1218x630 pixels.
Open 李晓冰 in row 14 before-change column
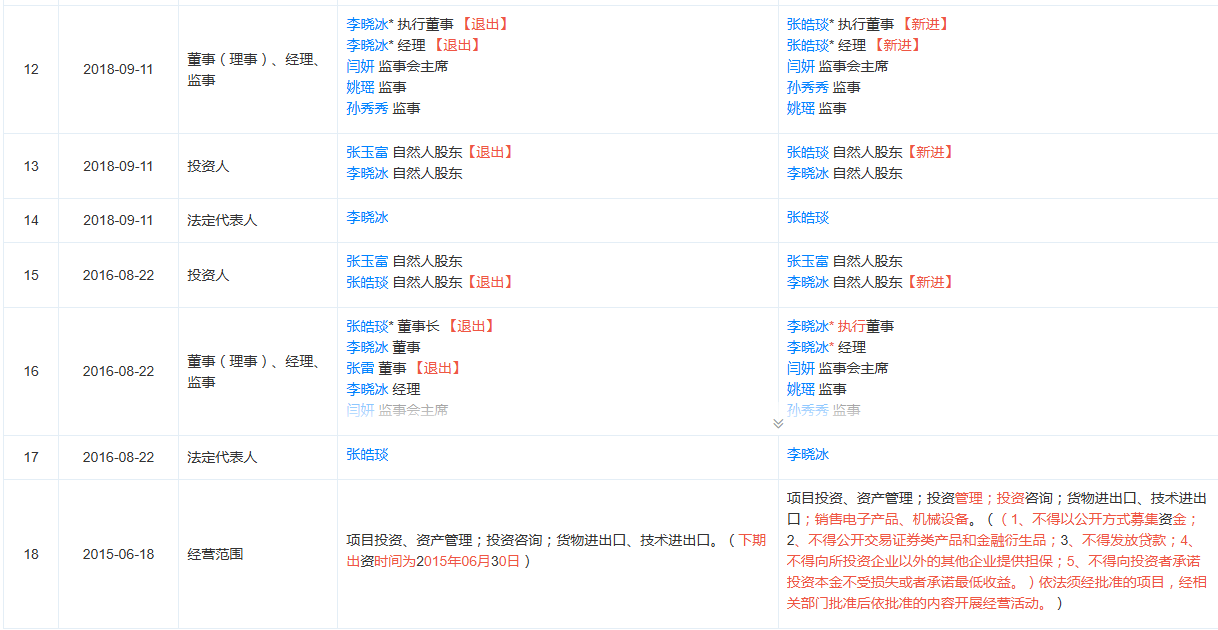click(x=367, y=217)
